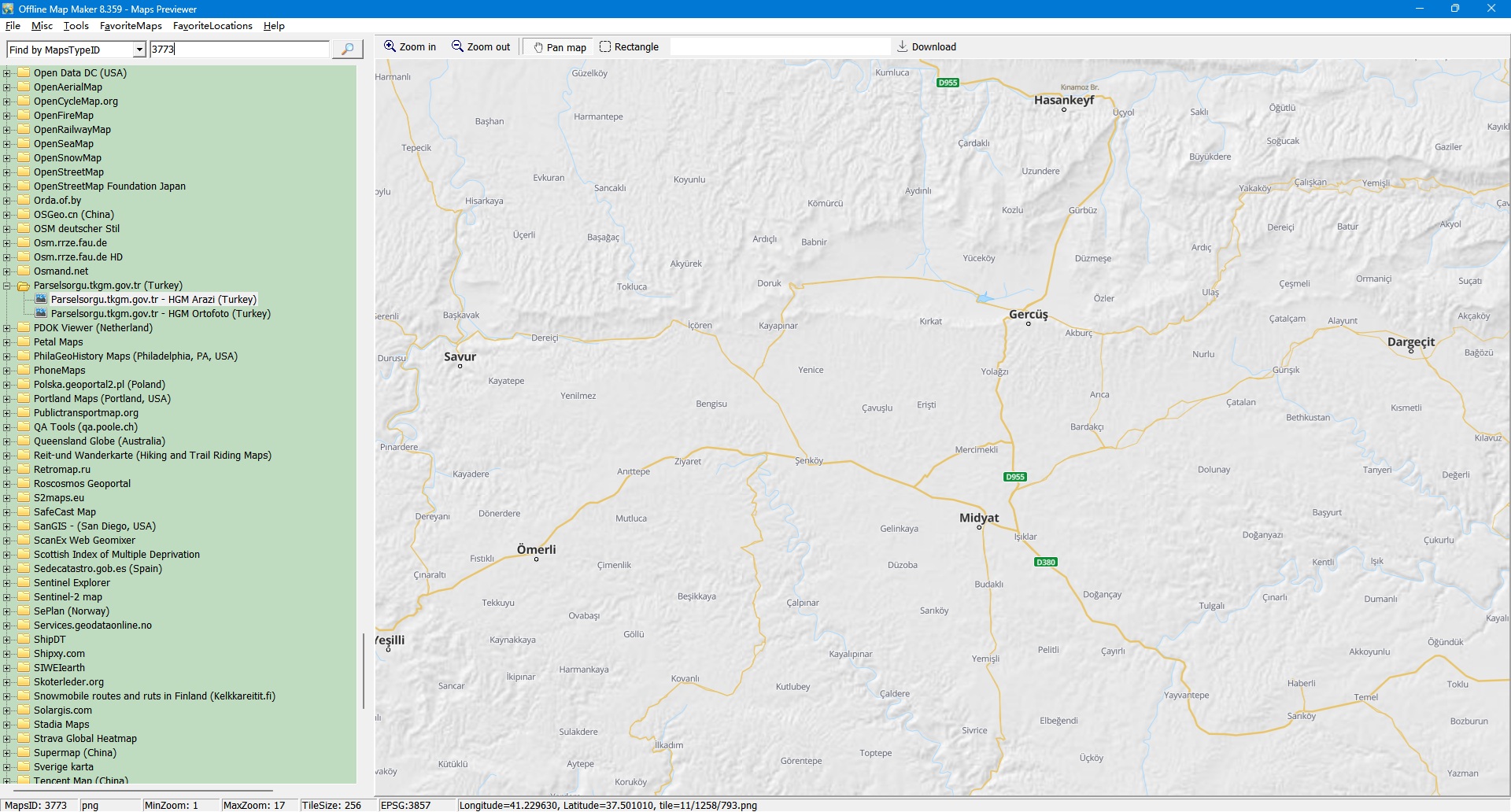1511x812 pixels.
Task: Expand the Strava Global Heatmap node
Action: tap(7, 739)
